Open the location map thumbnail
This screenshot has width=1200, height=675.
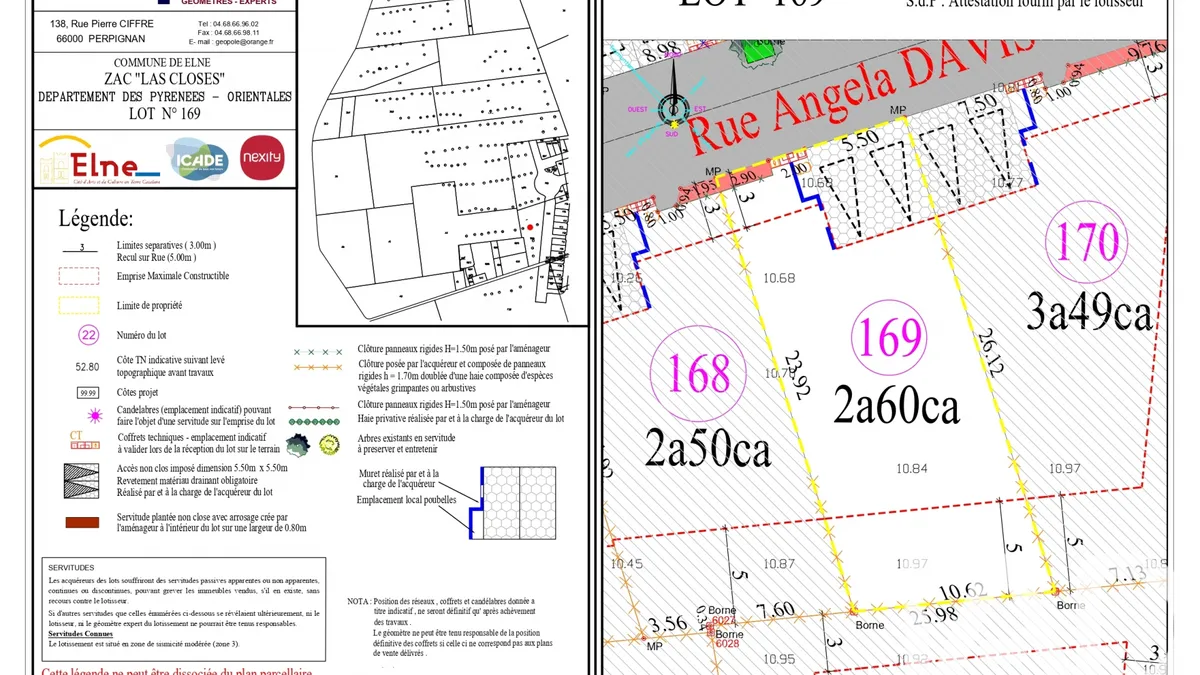pyautogui.click(x=442, y=160)
